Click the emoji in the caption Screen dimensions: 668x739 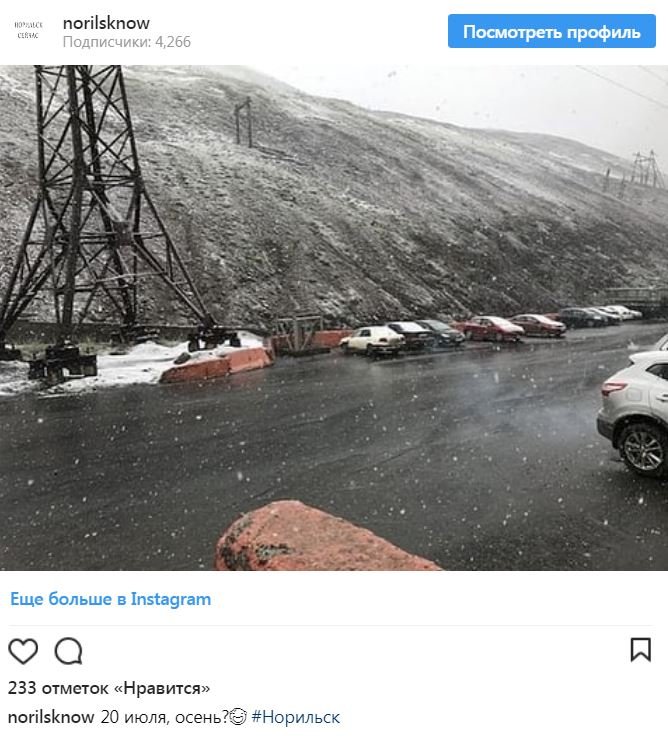tap(238, 717)
